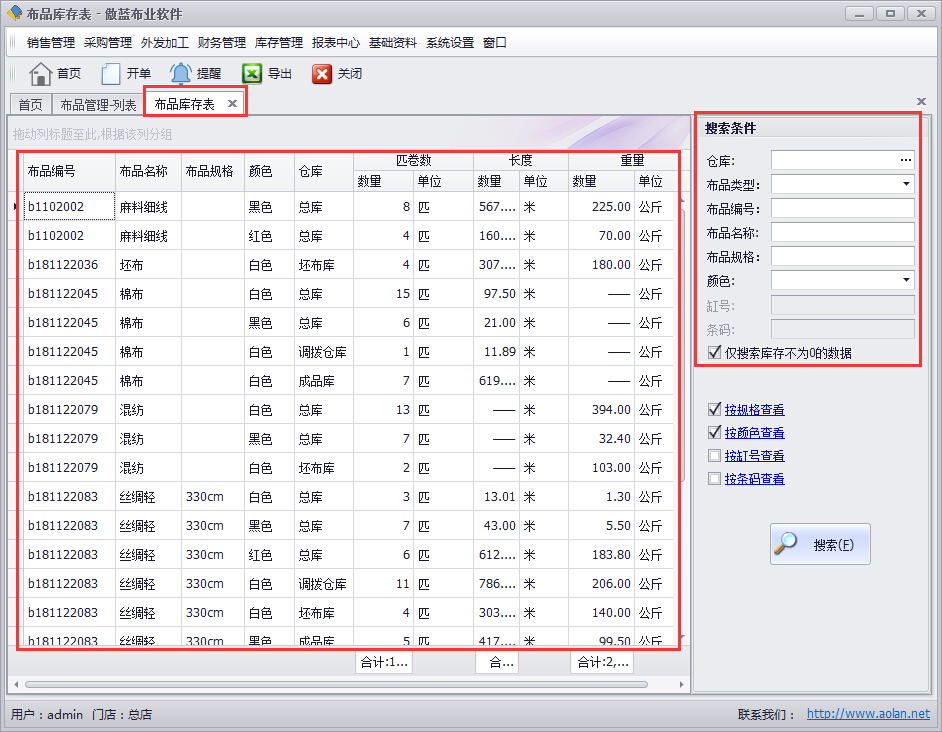Click the 首页 home icon in the toolbar

click(x=39, y=71)
